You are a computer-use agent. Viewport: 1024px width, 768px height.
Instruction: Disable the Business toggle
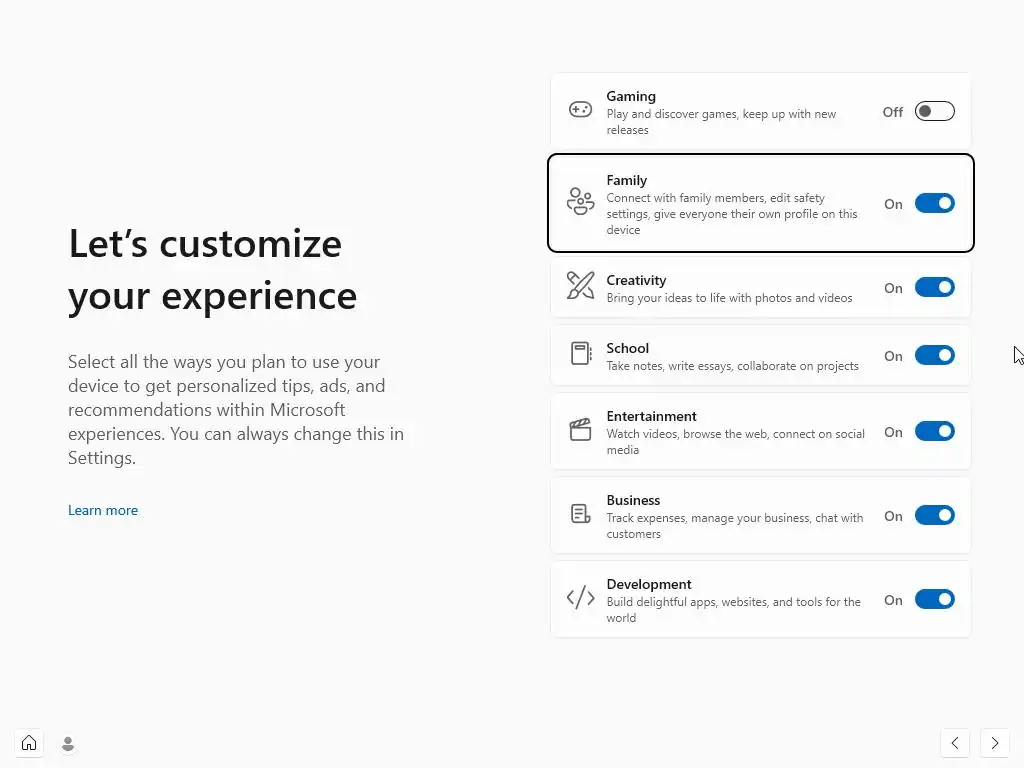coord(934,516)
